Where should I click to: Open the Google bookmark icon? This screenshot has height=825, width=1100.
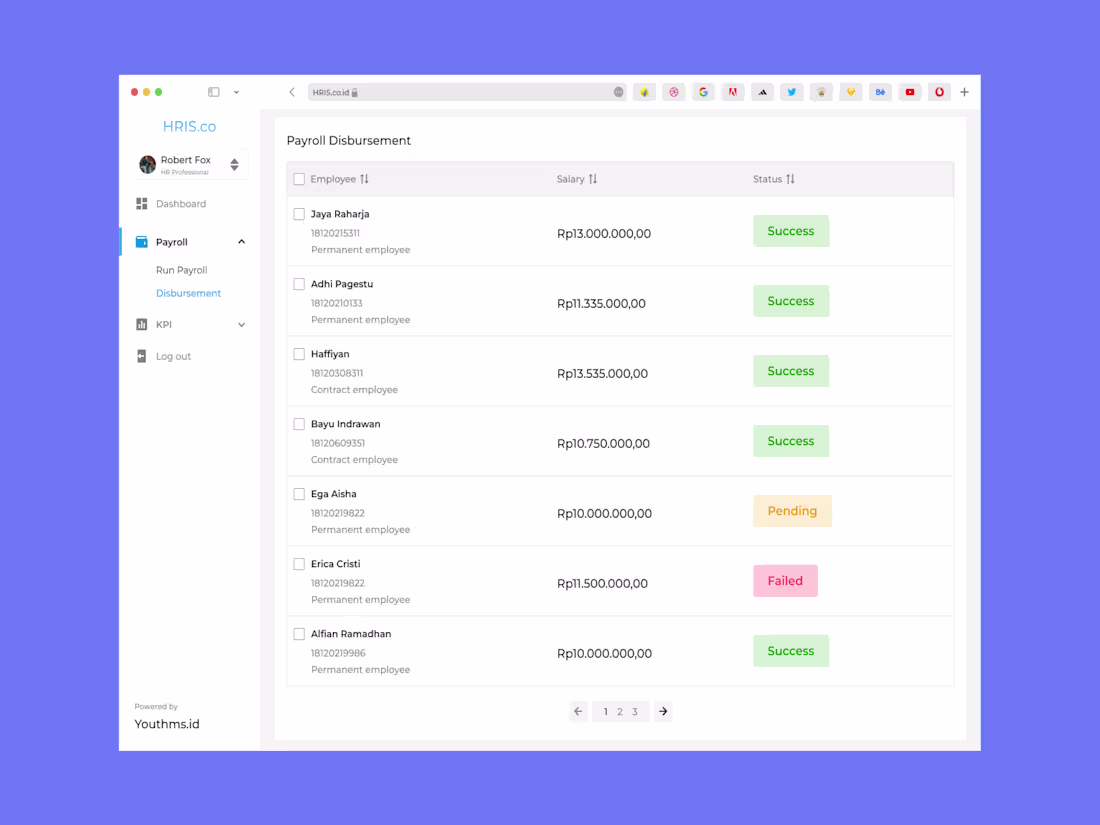[x=703, y=92]
